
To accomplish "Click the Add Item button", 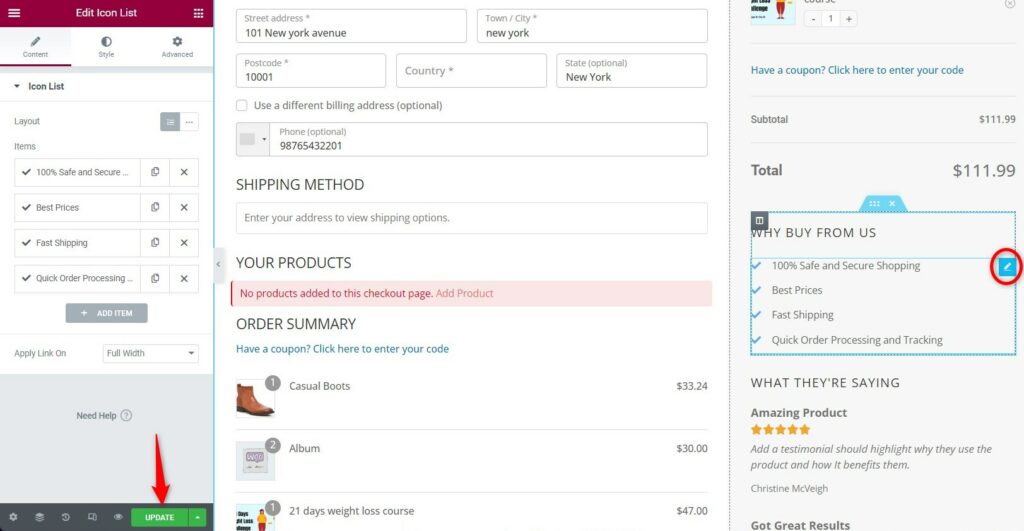I will 106,314.
